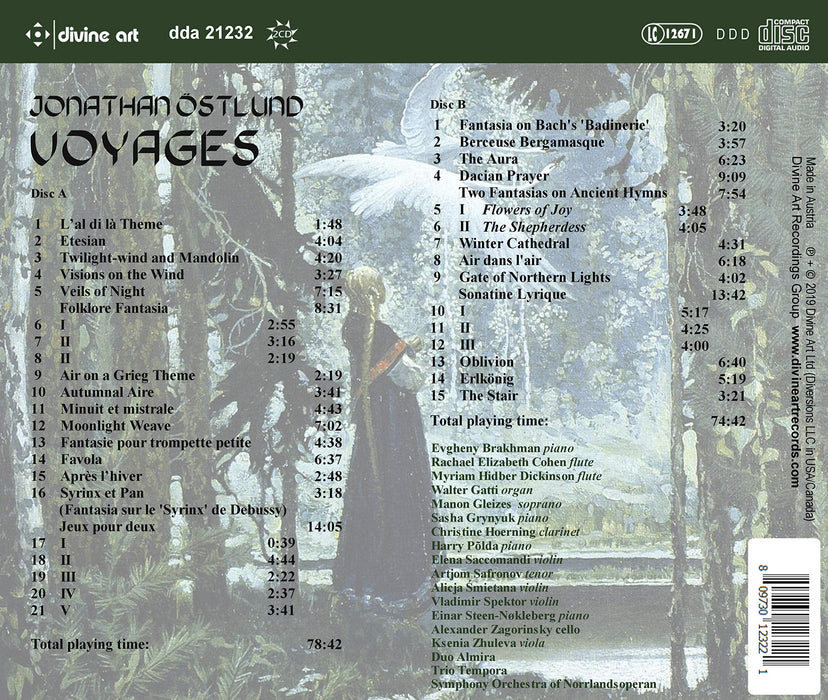The height and width of the screenshot is (700, 828).
Task: Click performer Alexander Zagorinsky cello
Action: (x=505, y=630)
